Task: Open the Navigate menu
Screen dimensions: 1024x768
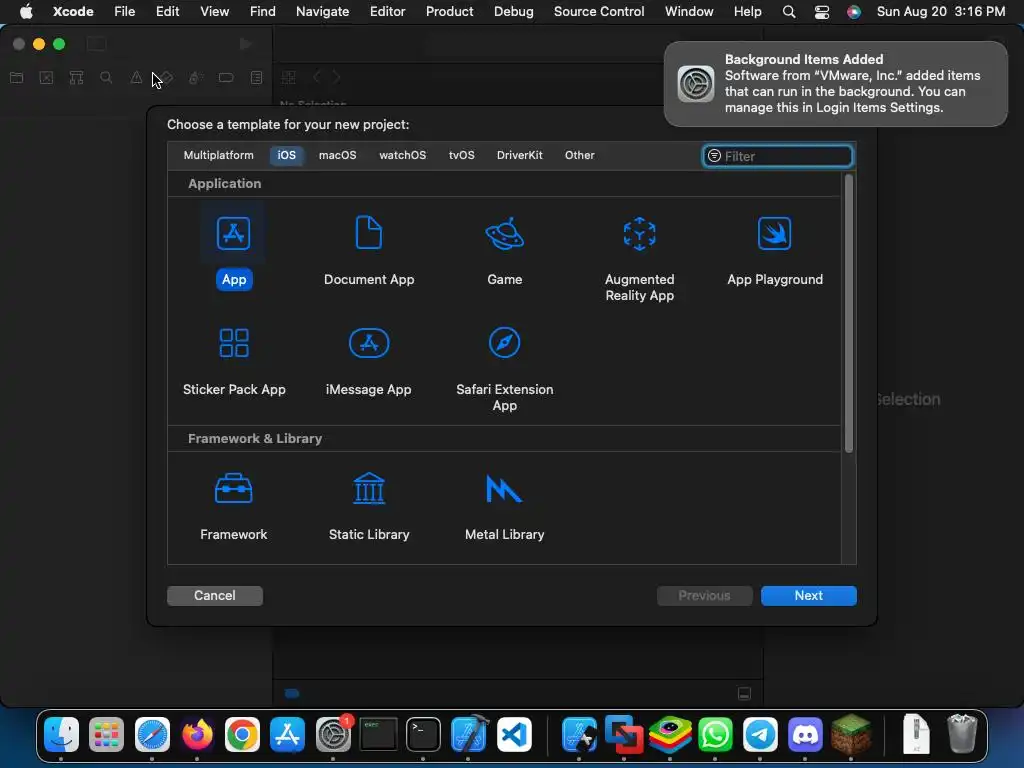Action: pos(322,11)
